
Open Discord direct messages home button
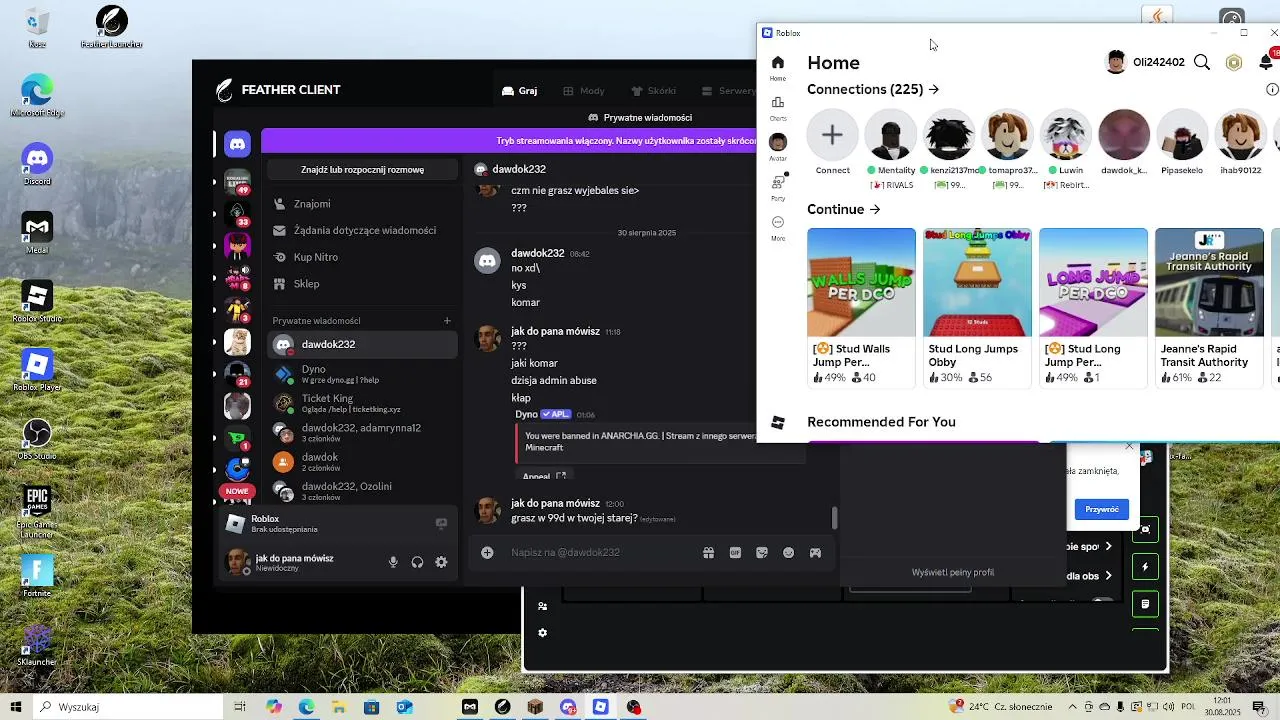(x=237, y=144)
